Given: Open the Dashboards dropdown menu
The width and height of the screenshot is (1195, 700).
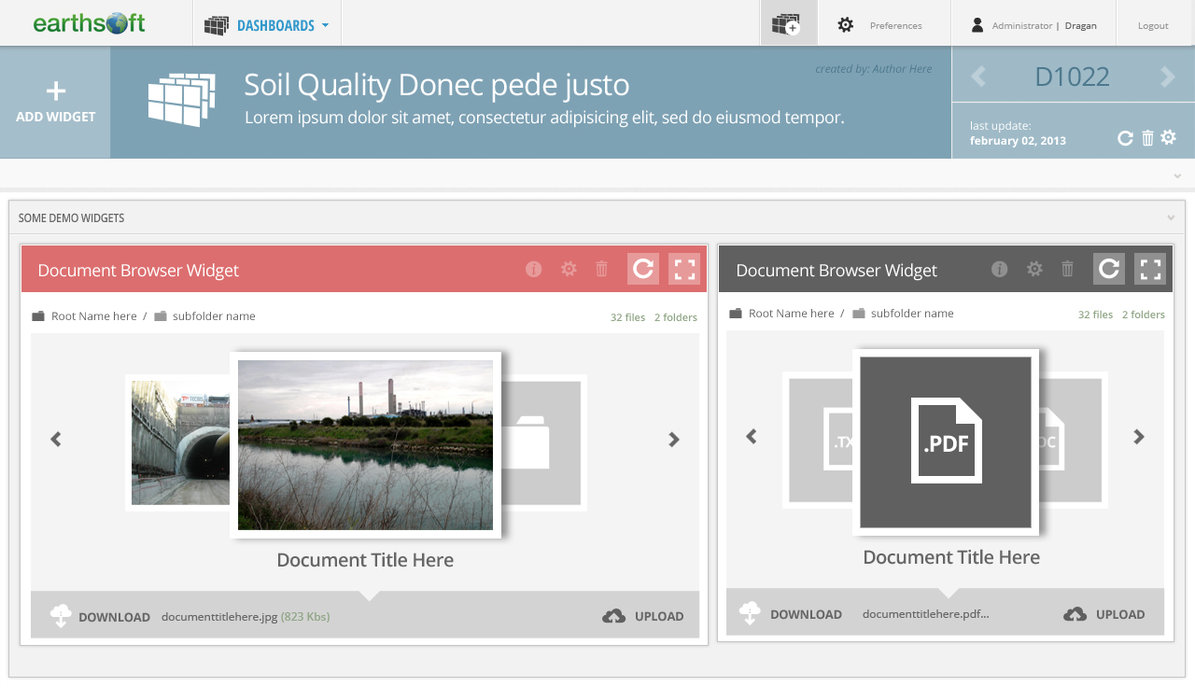Looking at the screenshot, I should [266, 25].
